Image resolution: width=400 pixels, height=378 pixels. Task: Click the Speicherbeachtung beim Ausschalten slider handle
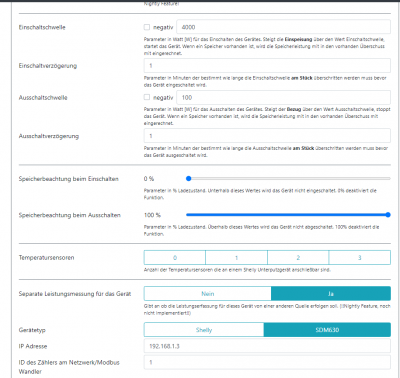coord(388,215)
